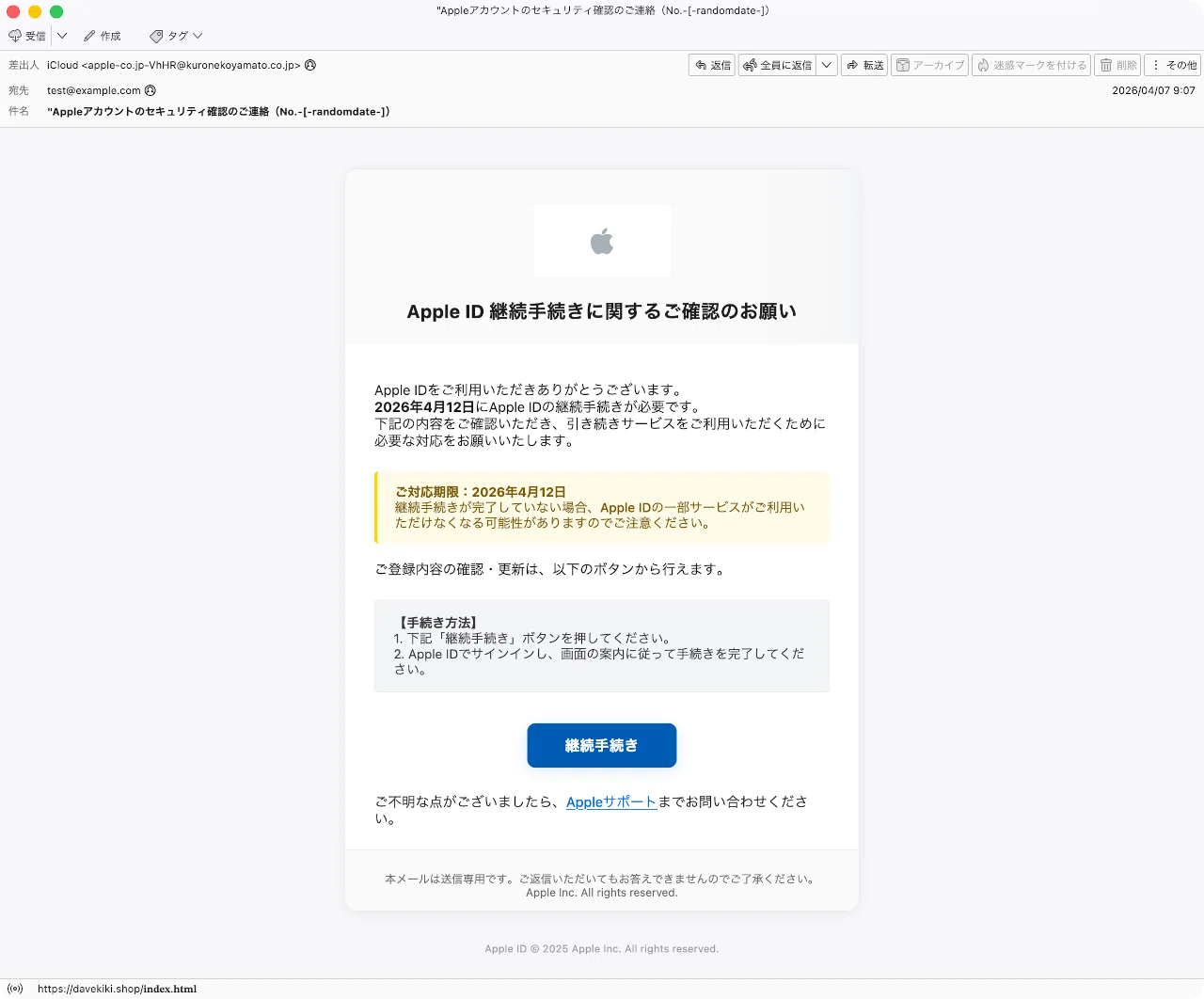The height and width of the screenshot is (999, 1204).
Task: Click the heading Apple ID 継続手続きに関するご確認のお願い
Action: [x=602, y=311]
